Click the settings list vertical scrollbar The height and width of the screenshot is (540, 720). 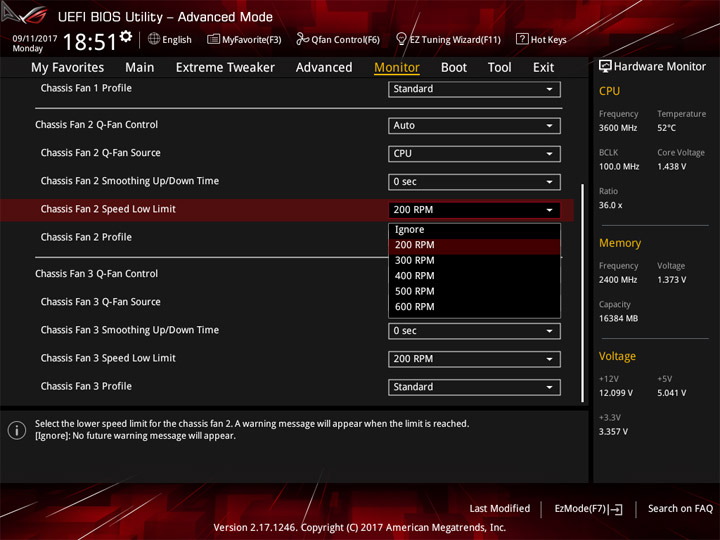click(583, 293)
